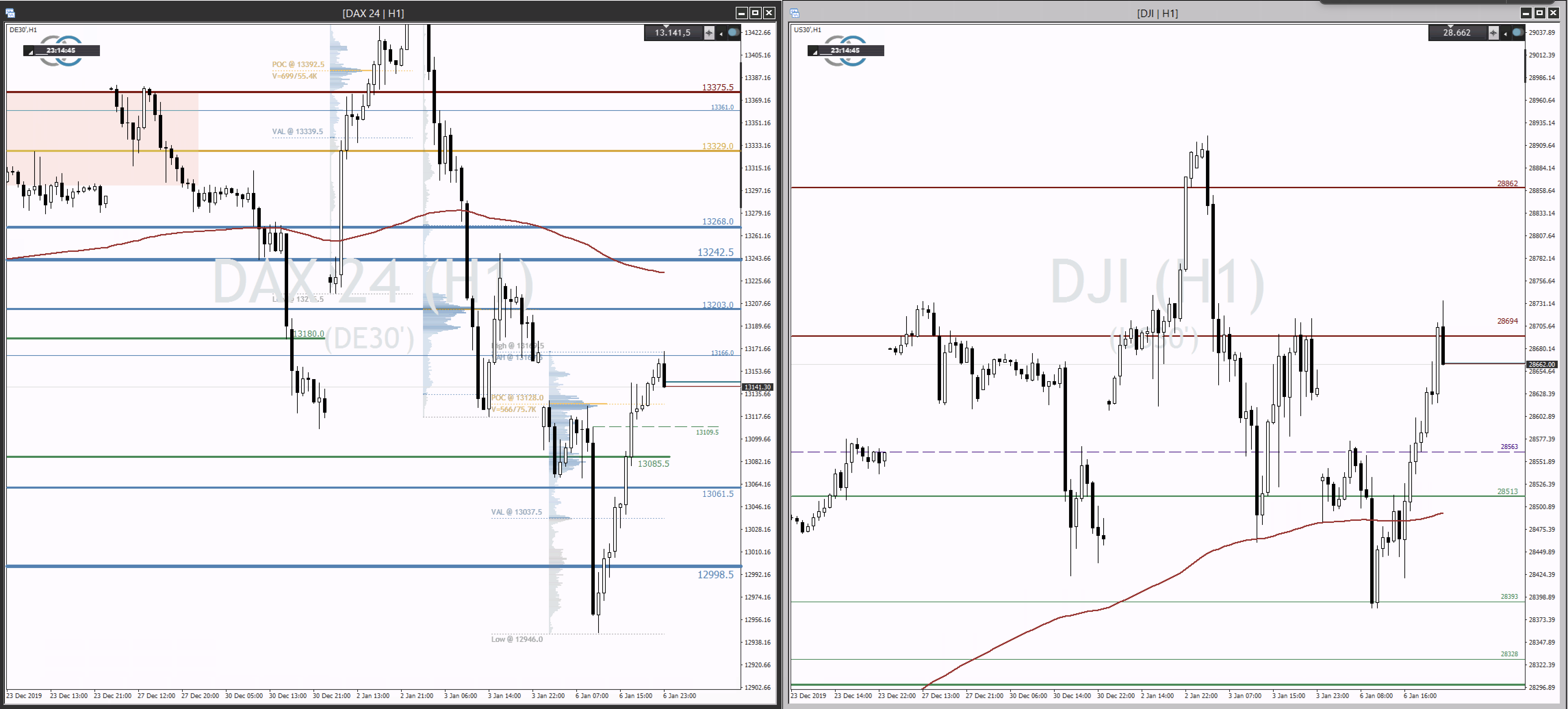This screenshot has height=709, width=1568.
Task: Collapse DJI price widget via small left arrow
Action: [1505, 34]
